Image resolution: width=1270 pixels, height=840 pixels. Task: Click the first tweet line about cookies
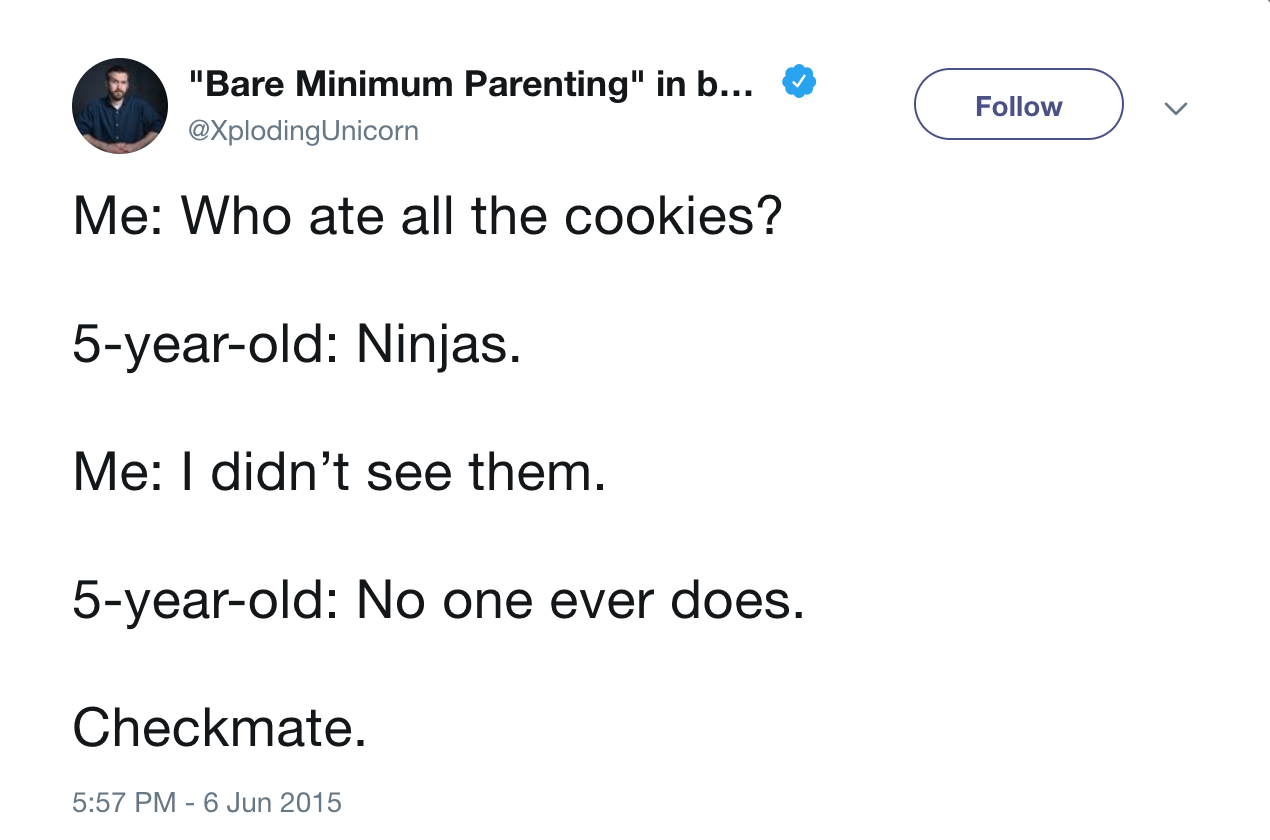pyautogui.click(x=428, y=216)
